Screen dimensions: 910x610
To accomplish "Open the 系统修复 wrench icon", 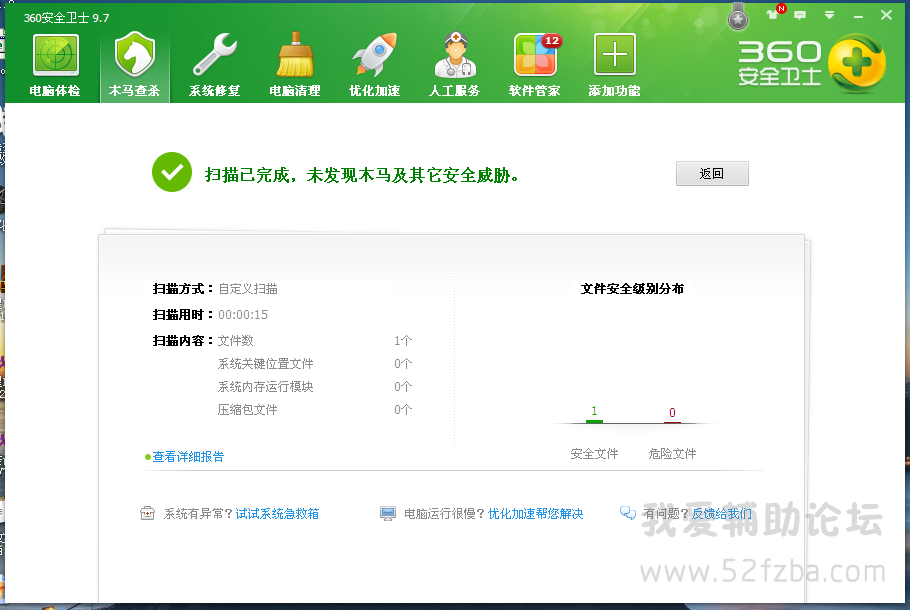I will click(x=215, y=64).
